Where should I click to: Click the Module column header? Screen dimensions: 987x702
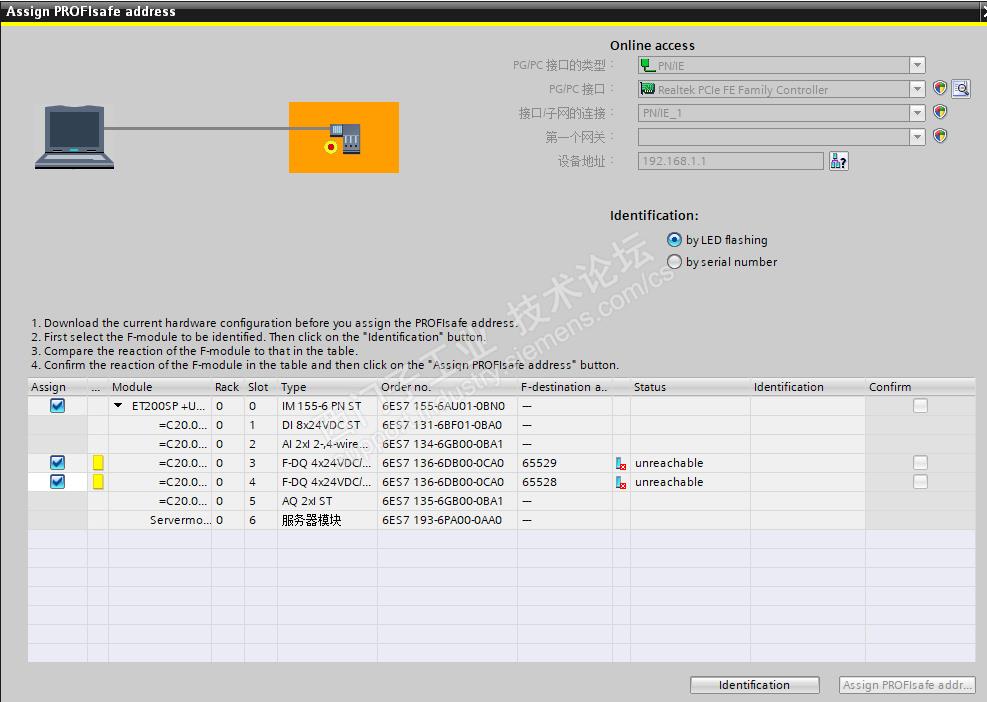[160, 387]
